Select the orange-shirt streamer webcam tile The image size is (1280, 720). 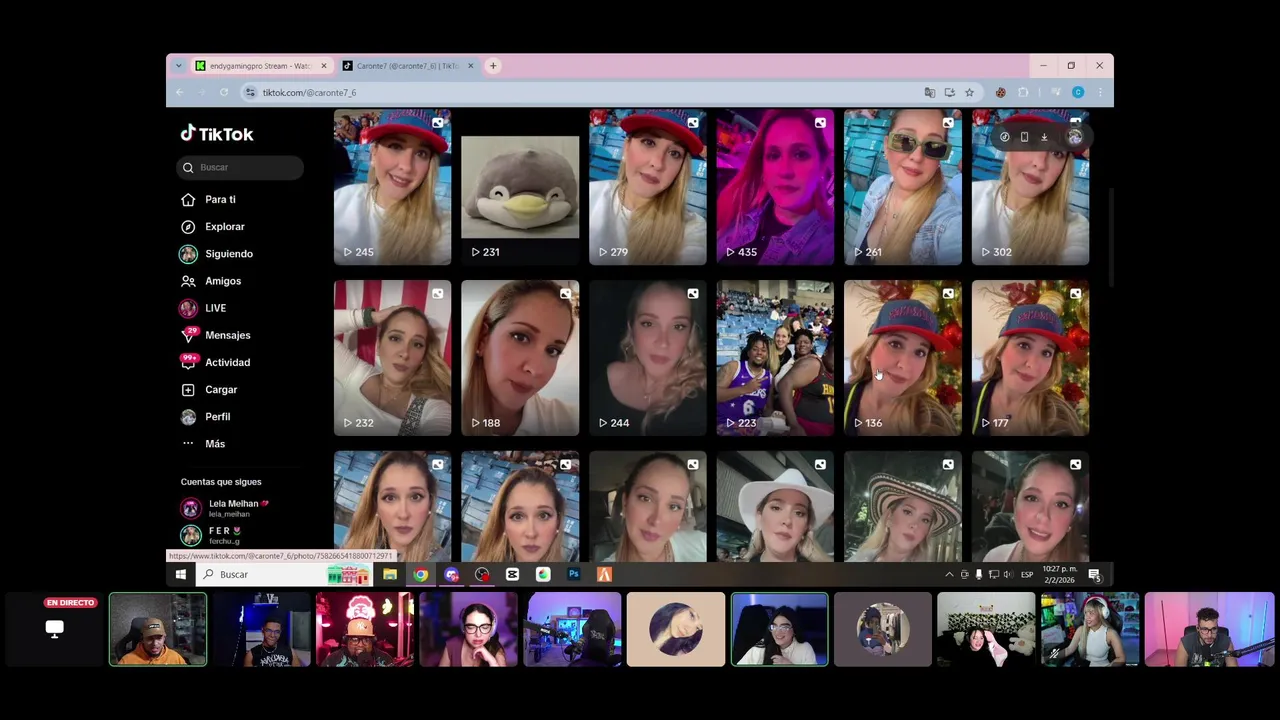coord(158,629)
